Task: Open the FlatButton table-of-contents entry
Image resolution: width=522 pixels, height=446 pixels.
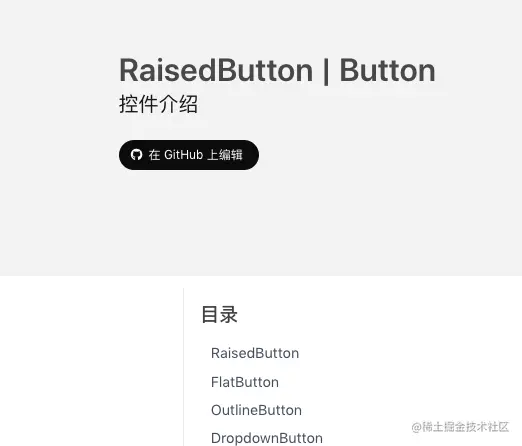Action: [x=245, y=382]
